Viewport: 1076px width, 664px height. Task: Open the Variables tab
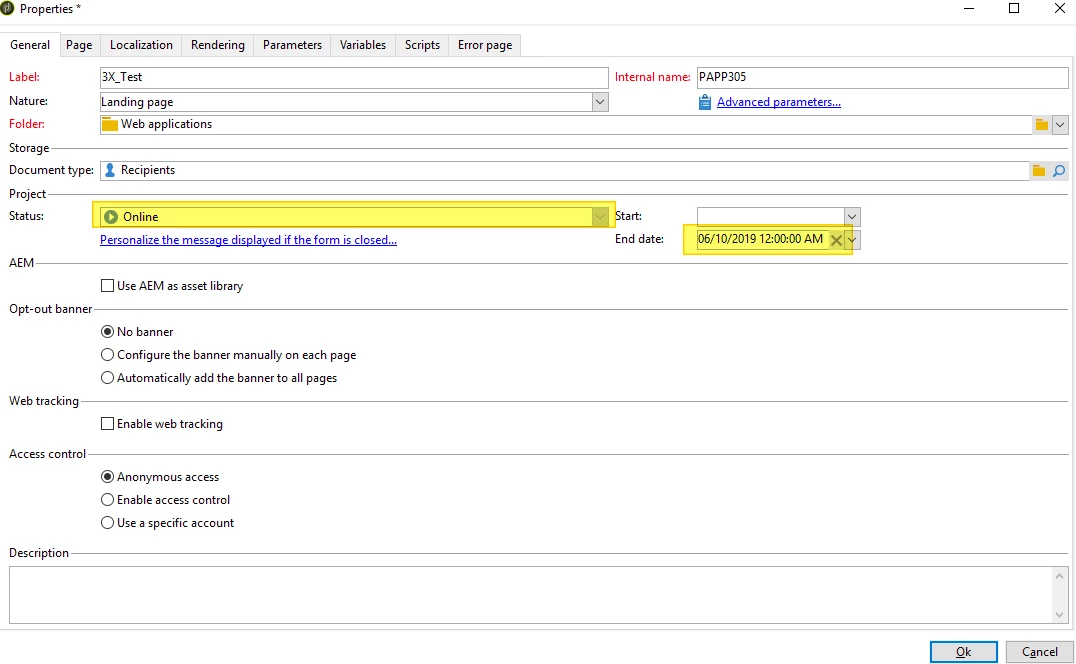click(363, 45)
